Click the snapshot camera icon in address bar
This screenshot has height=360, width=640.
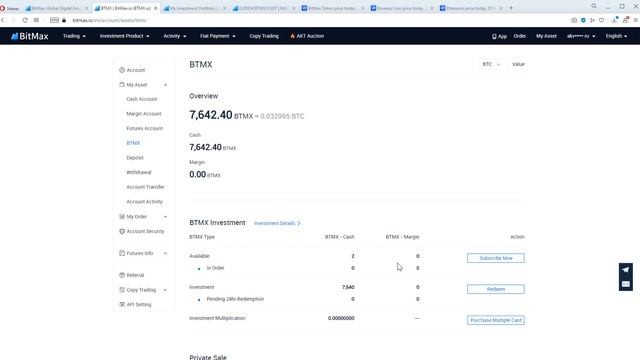tap(574, 20)
